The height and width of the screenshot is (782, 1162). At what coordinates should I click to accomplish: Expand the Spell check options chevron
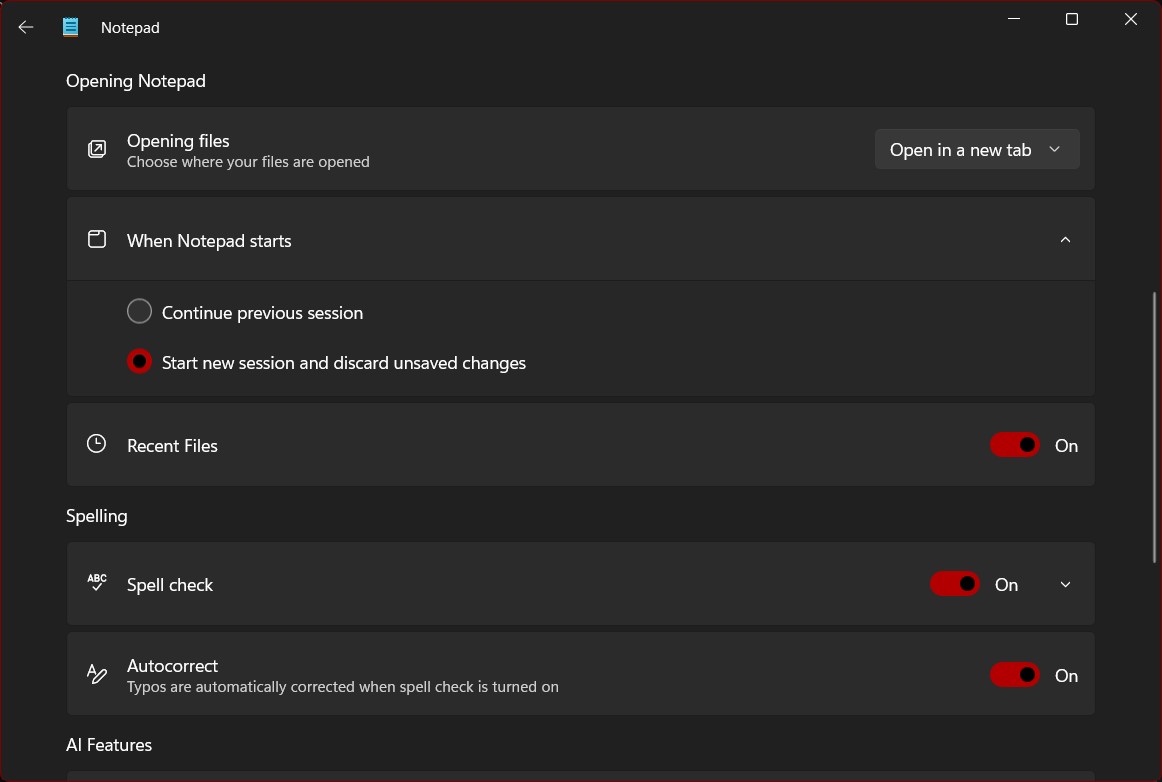[x=1065, y=584]
